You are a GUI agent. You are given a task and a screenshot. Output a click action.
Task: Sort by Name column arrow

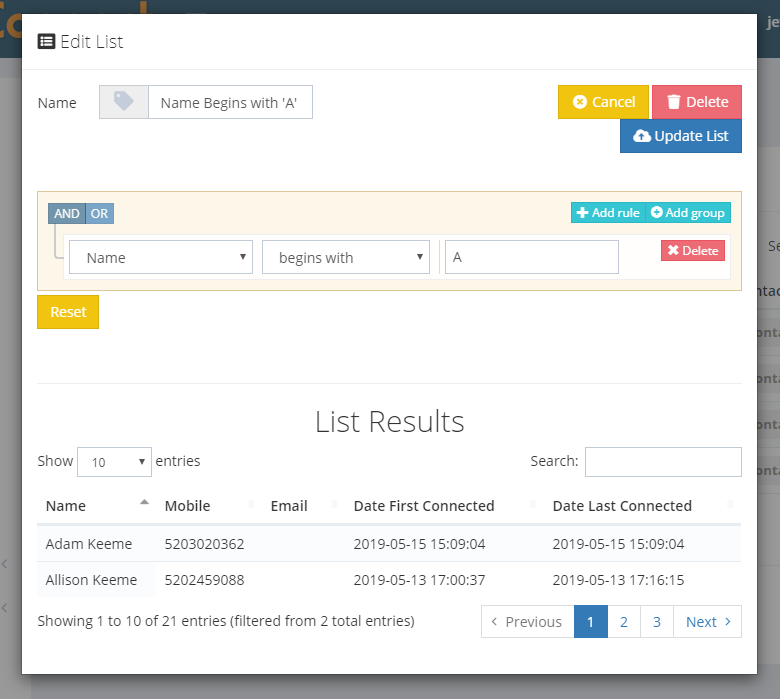click(144, 502)
